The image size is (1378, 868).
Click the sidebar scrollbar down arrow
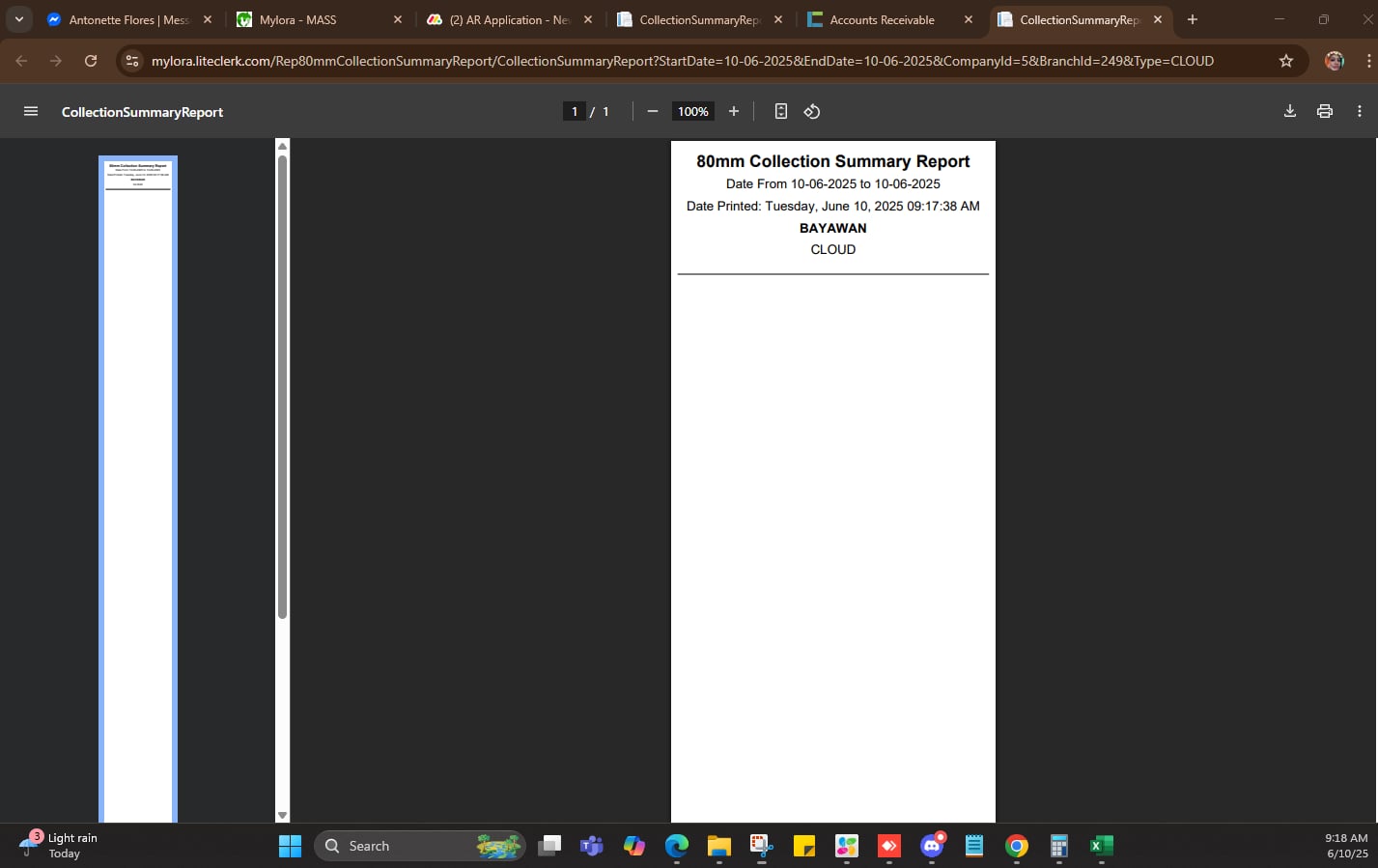pos(282,816)
